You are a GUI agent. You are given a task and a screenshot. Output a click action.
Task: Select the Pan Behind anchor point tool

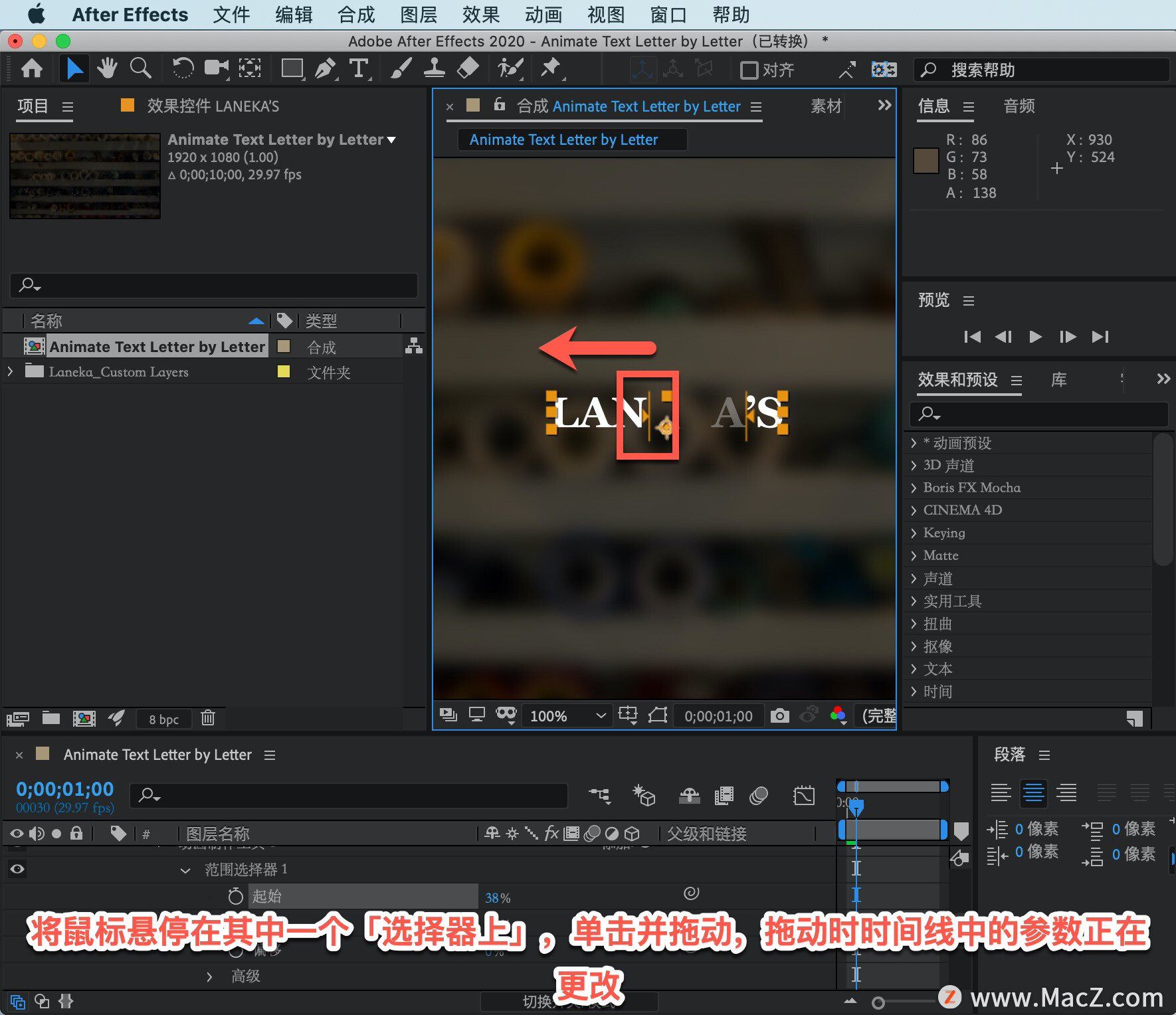click(x=250, y=68)
